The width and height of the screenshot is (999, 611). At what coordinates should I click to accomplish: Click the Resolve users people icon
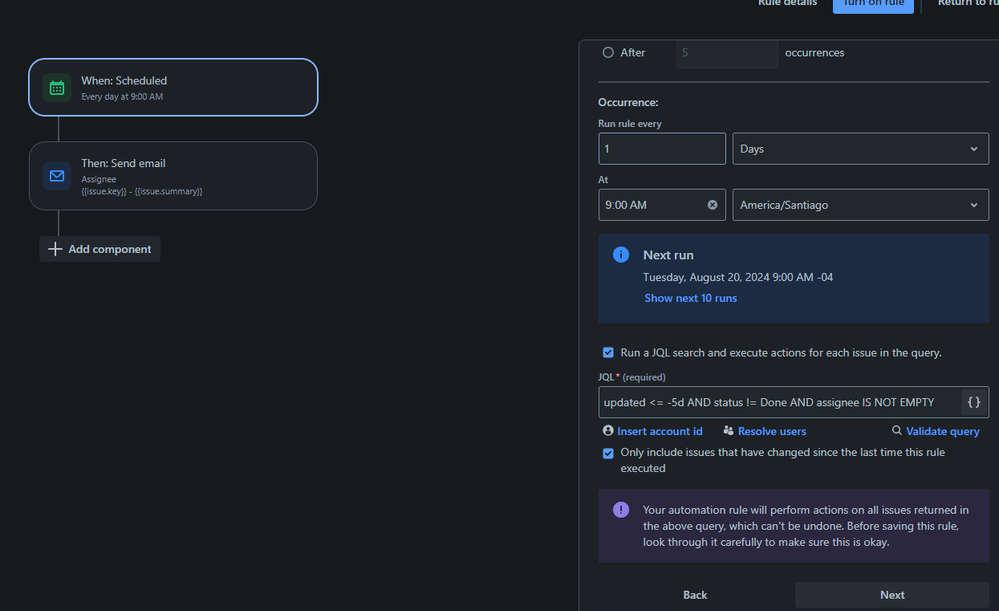[x=728, y=431]
